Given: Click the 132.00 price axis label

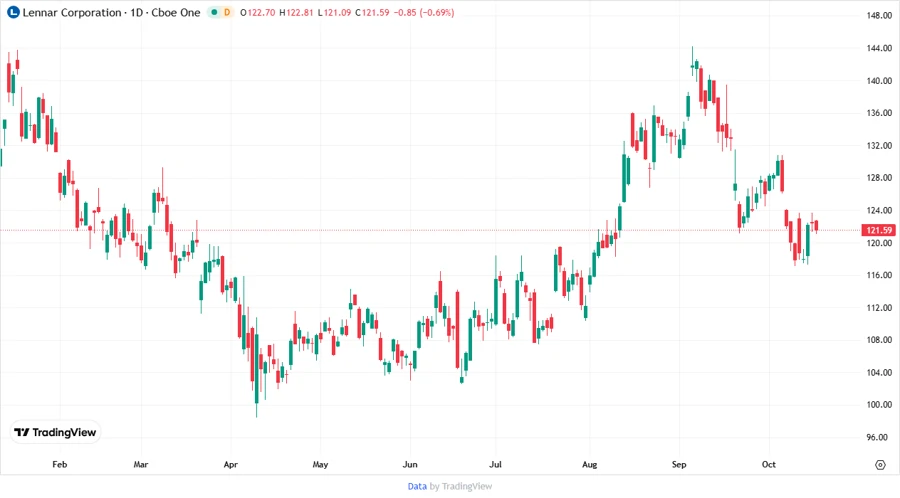Looking at the screenshot, I should pos(879,146).
